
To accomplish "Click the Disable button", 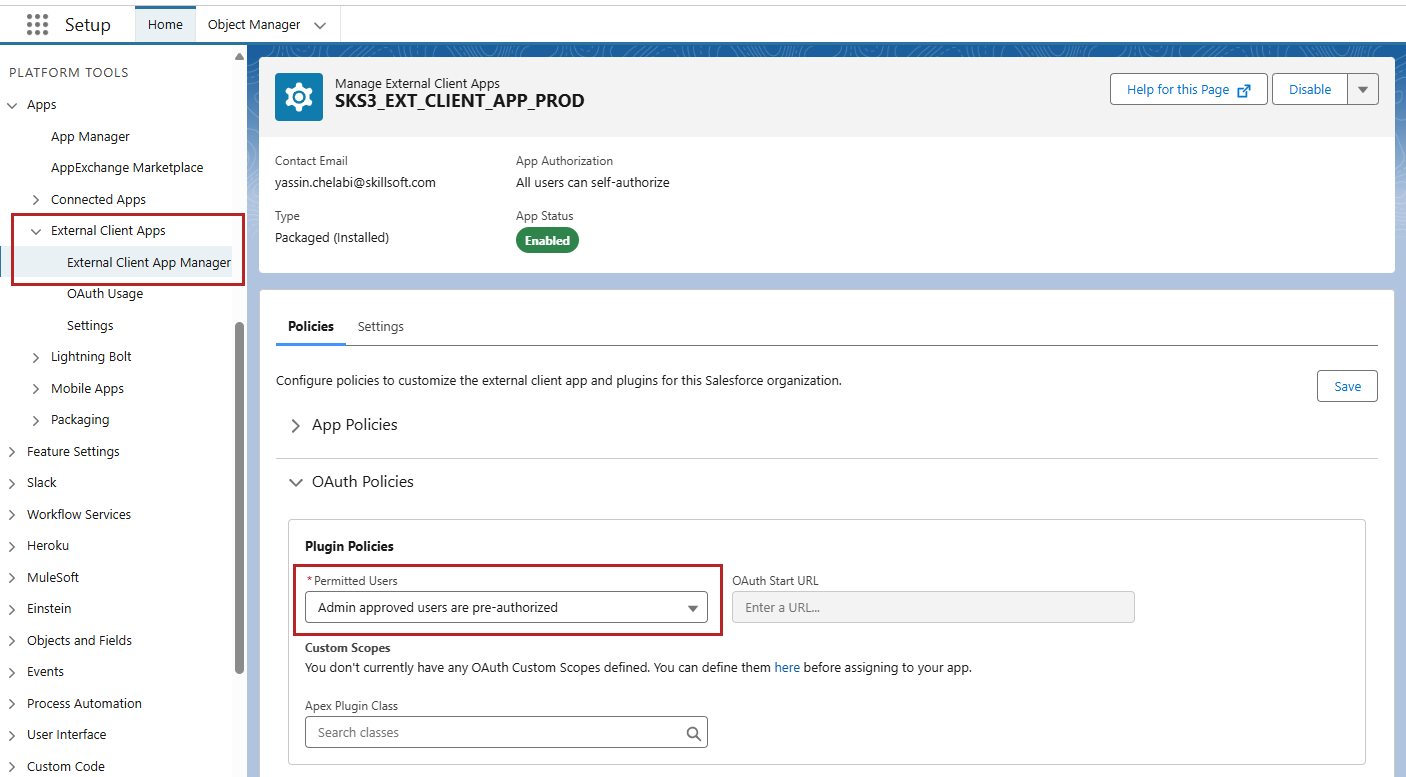I will 1310,89.
